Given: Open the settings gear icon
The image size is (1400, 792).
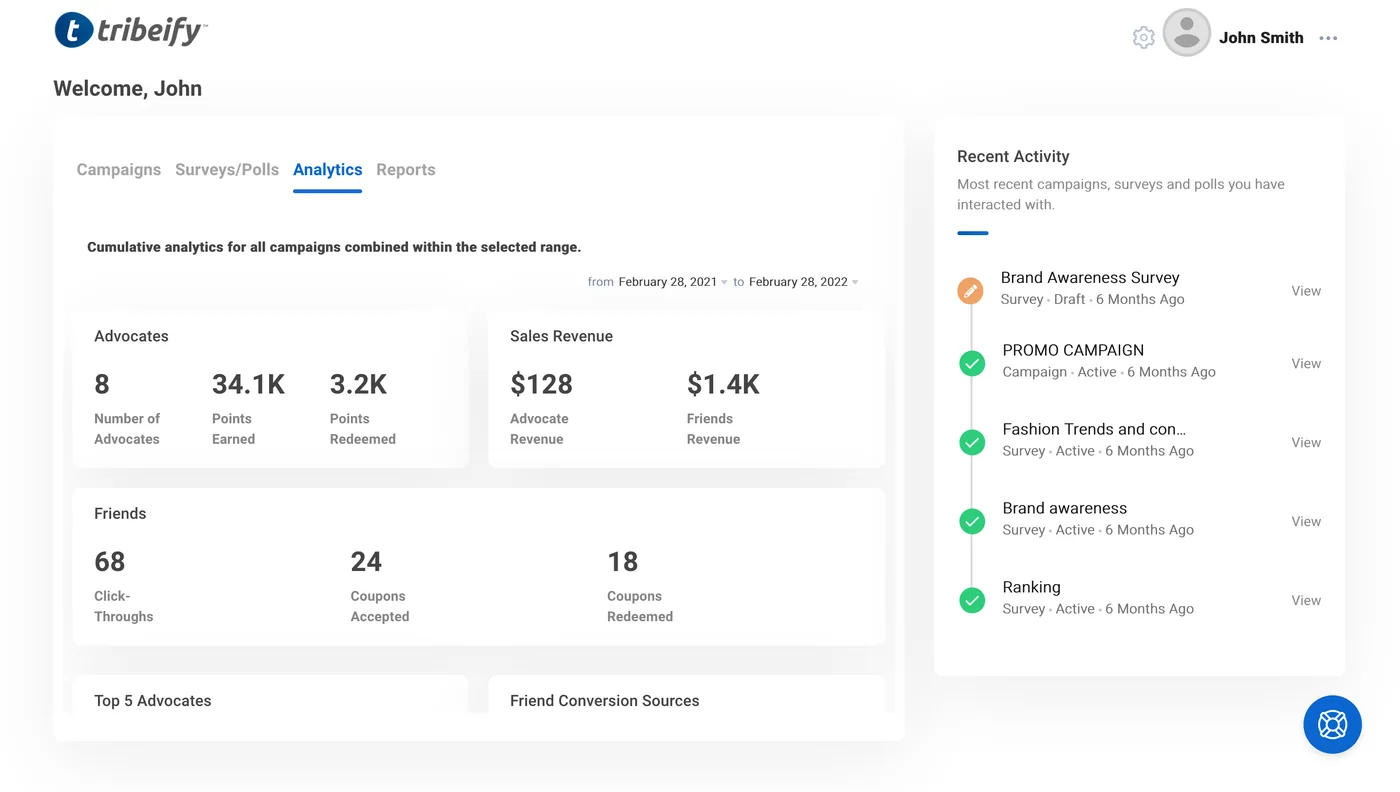Looking at the screenshot, I should click(1144, 38).
